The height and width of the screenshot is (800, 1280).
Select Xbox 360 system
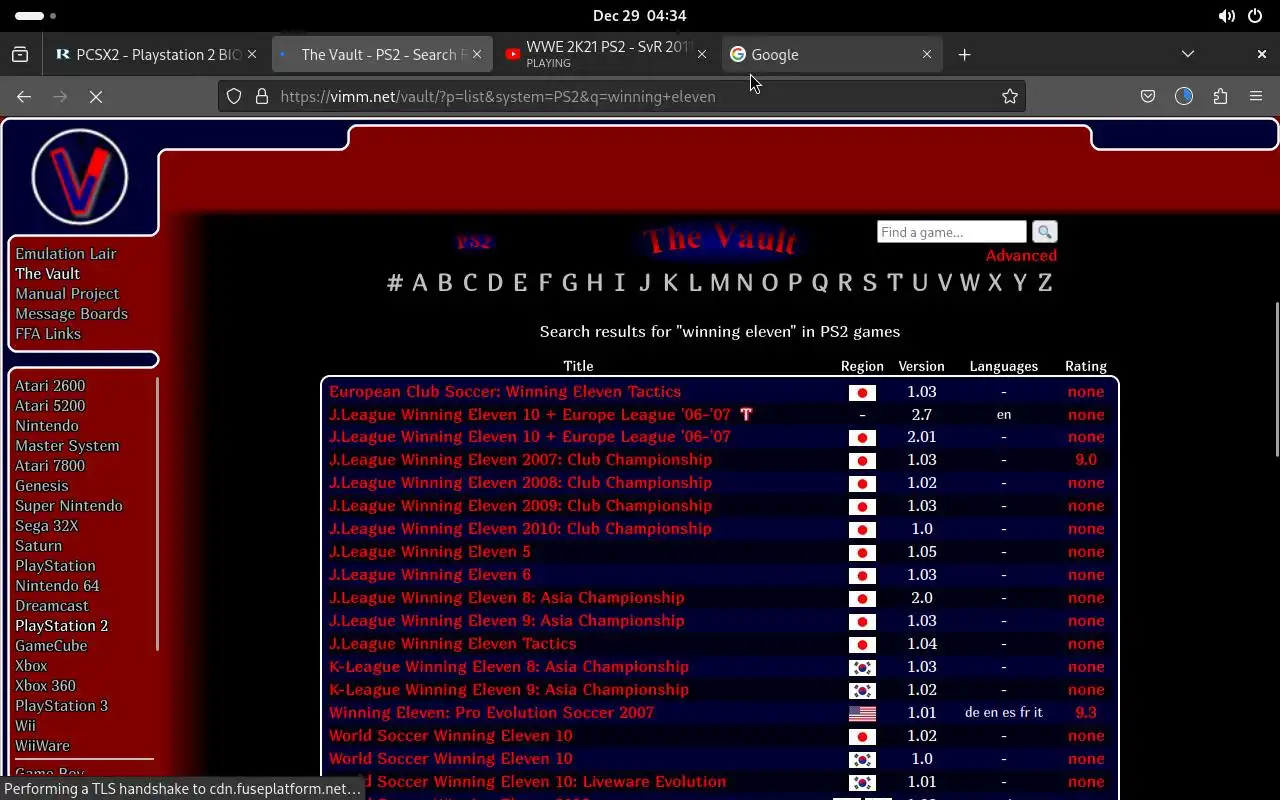(x=45, y=685)
